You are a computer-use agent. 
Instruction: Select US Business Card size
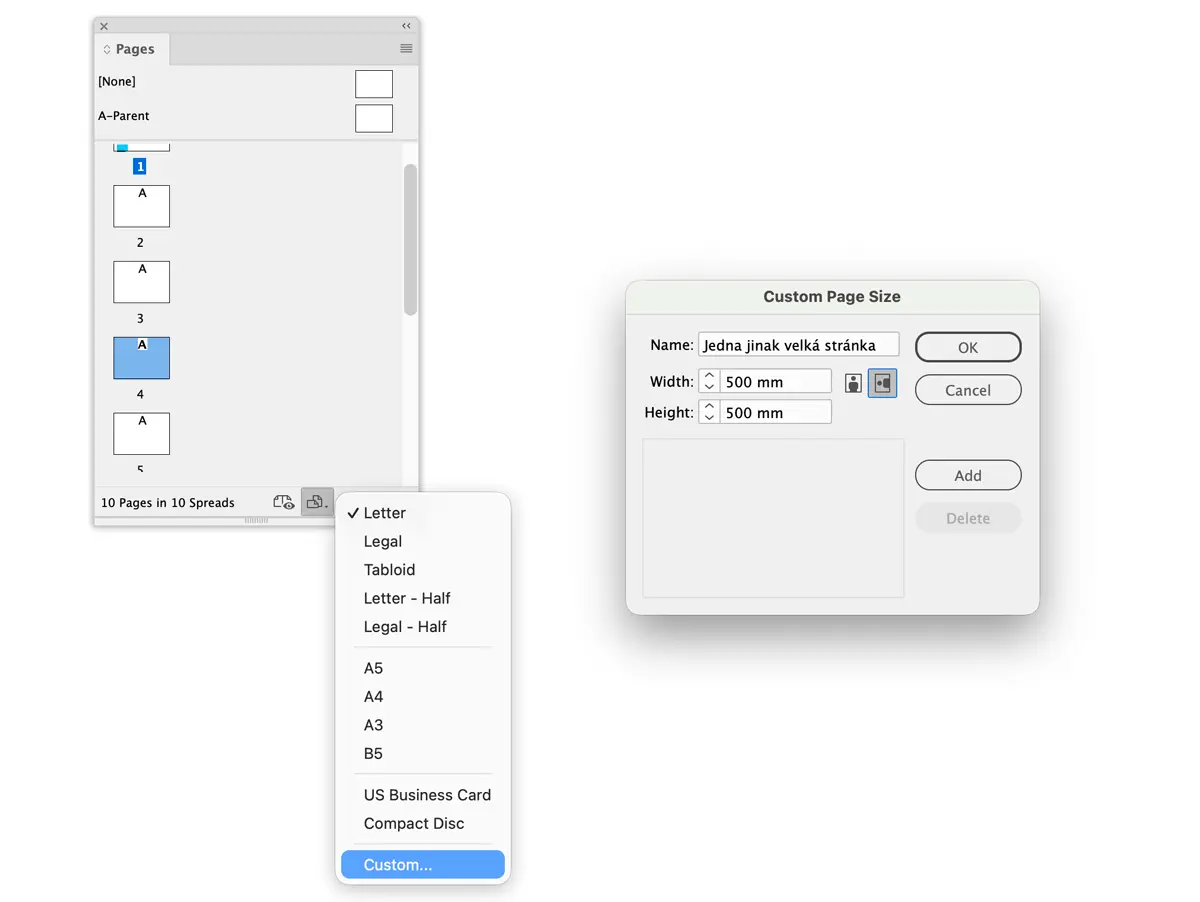point(427,795)
